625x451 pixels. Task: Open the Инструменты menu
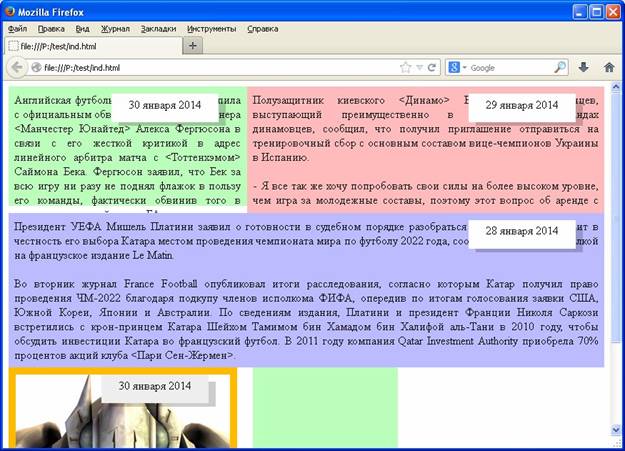(x=210, y=29)
